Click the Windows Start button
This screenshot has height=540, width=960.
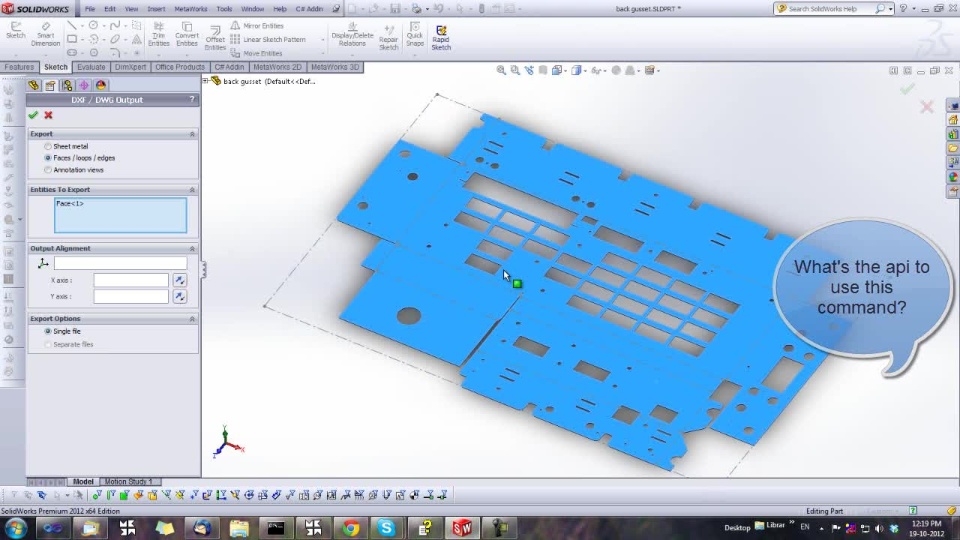click(x=17, y=527)
